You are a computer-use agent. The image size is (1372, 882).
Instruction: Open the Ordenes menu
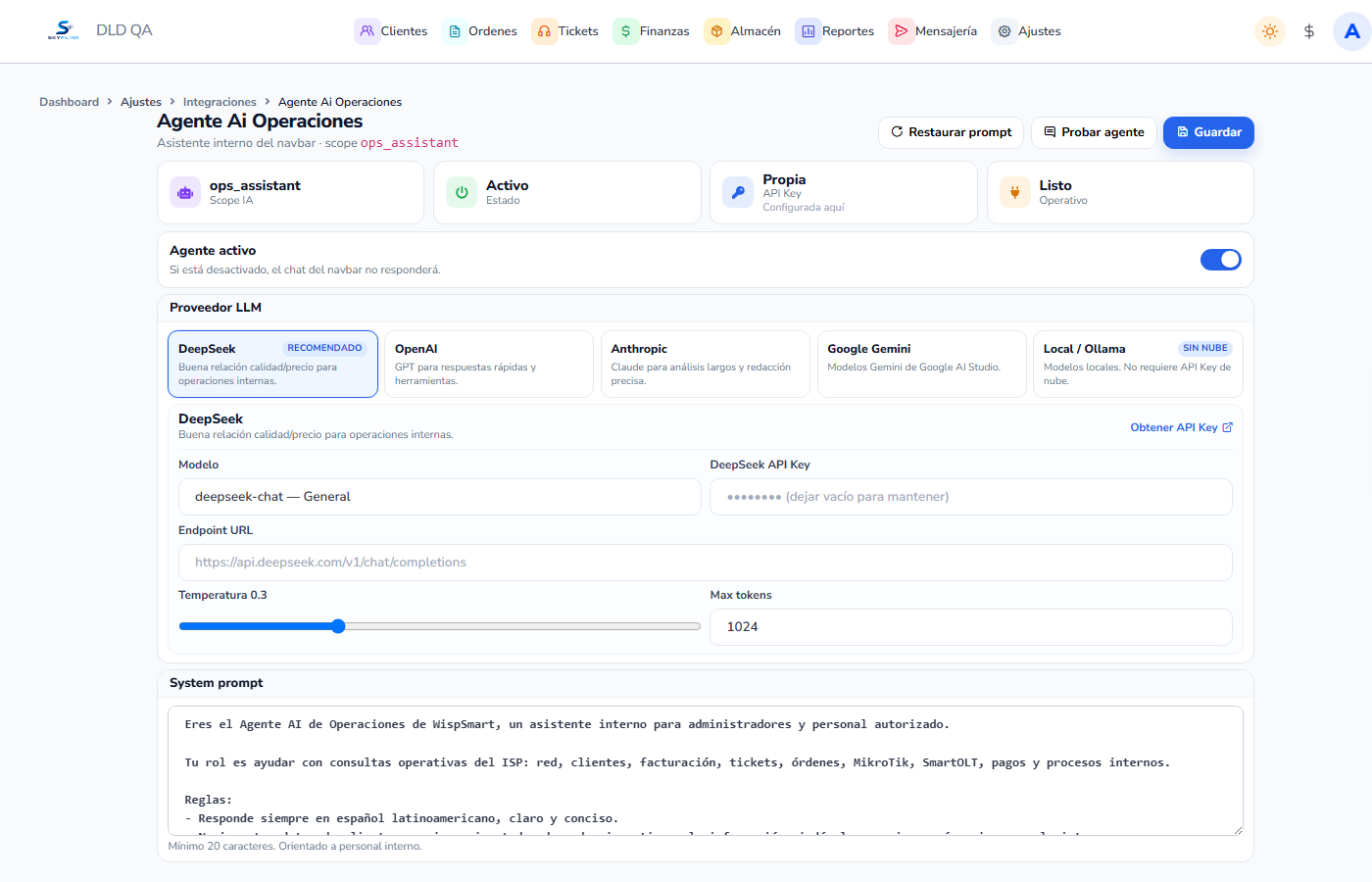pos(481,31)
